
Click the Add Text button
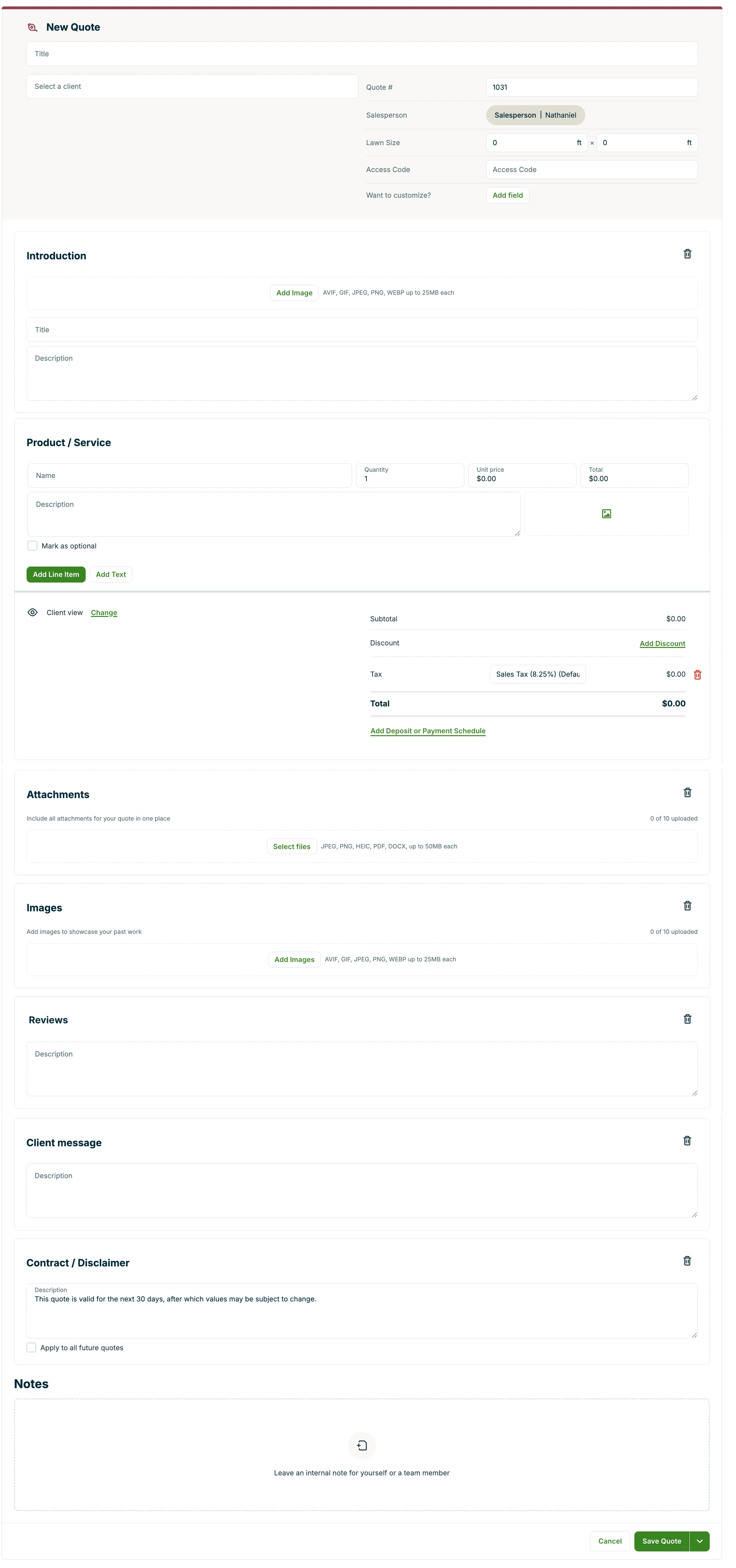point(111,575)
